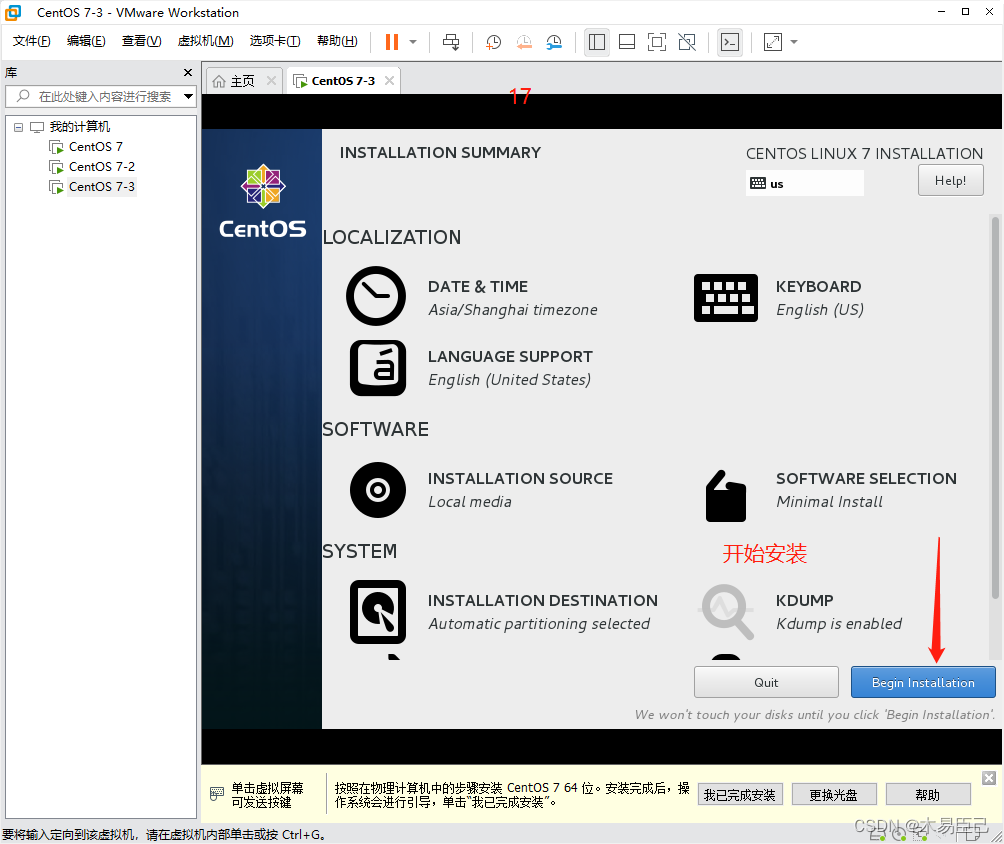This screenshot has width=1004, height=844.
Task: Click the Minimal Install text
Action: pyautogui.click(x=829, y=502)
